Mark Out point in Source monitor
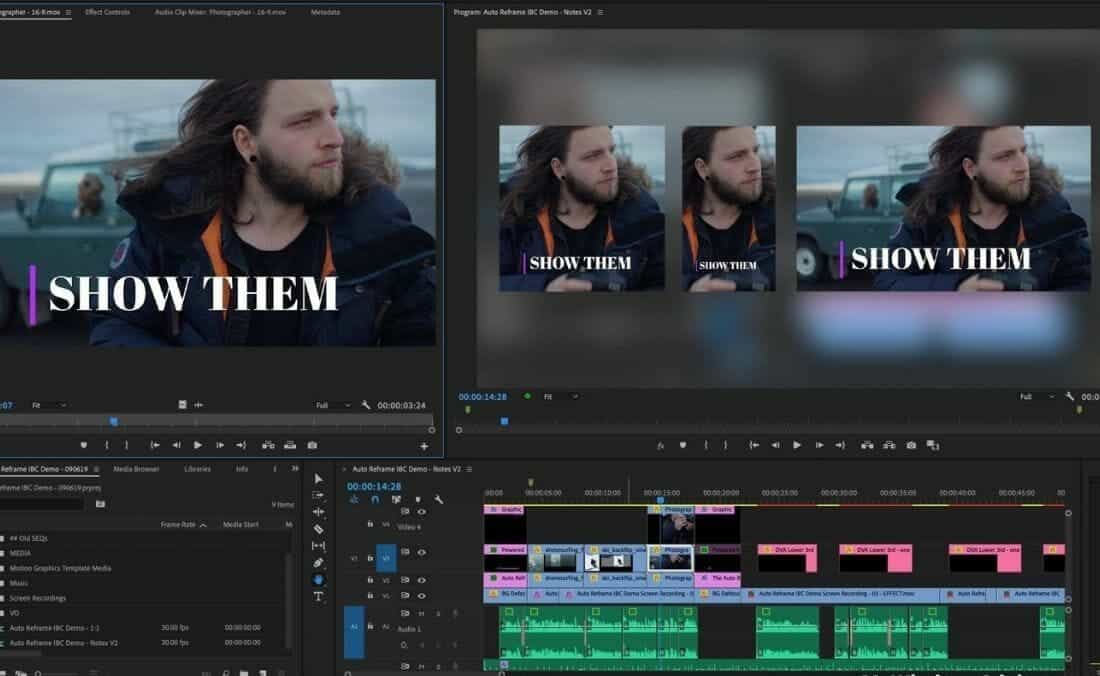The height and width of the screenshot is (676, 1100). (x=126, y=445)
